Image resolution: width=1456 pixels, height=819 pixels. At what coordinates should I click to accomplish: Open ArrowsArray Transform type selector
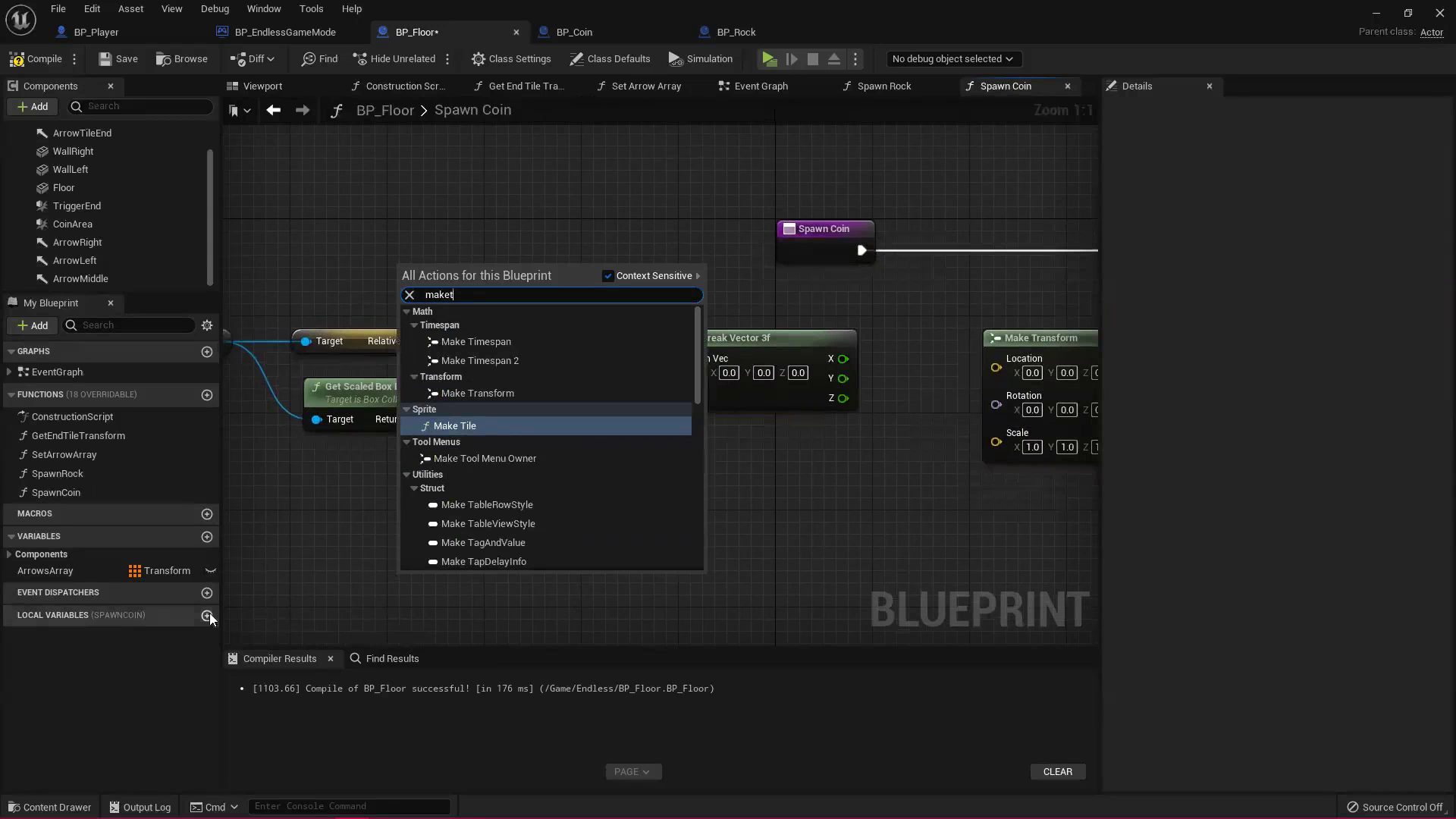(160, 571)
